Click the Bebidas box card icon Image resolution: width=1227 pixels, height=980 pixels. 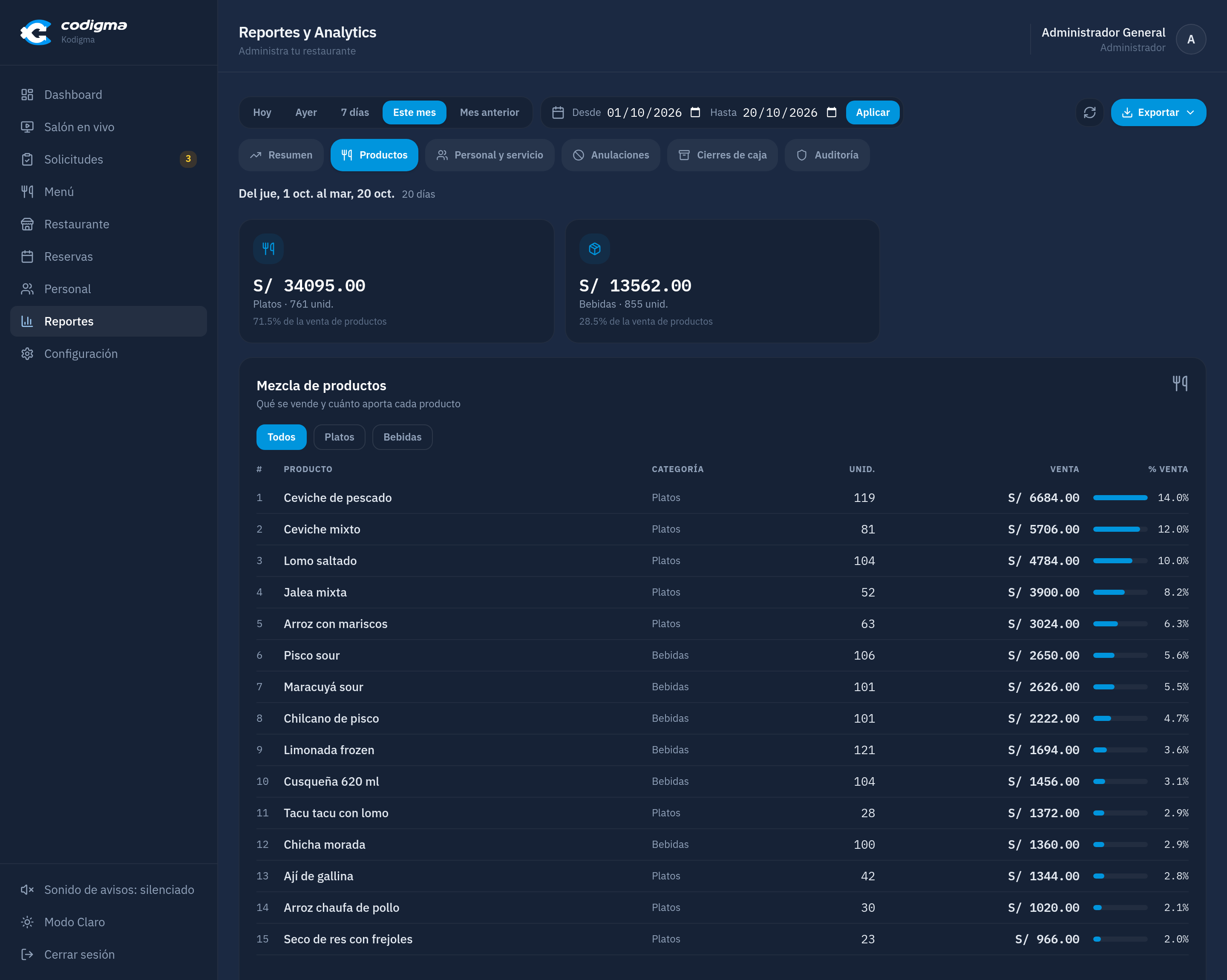[x=594, y=249]
